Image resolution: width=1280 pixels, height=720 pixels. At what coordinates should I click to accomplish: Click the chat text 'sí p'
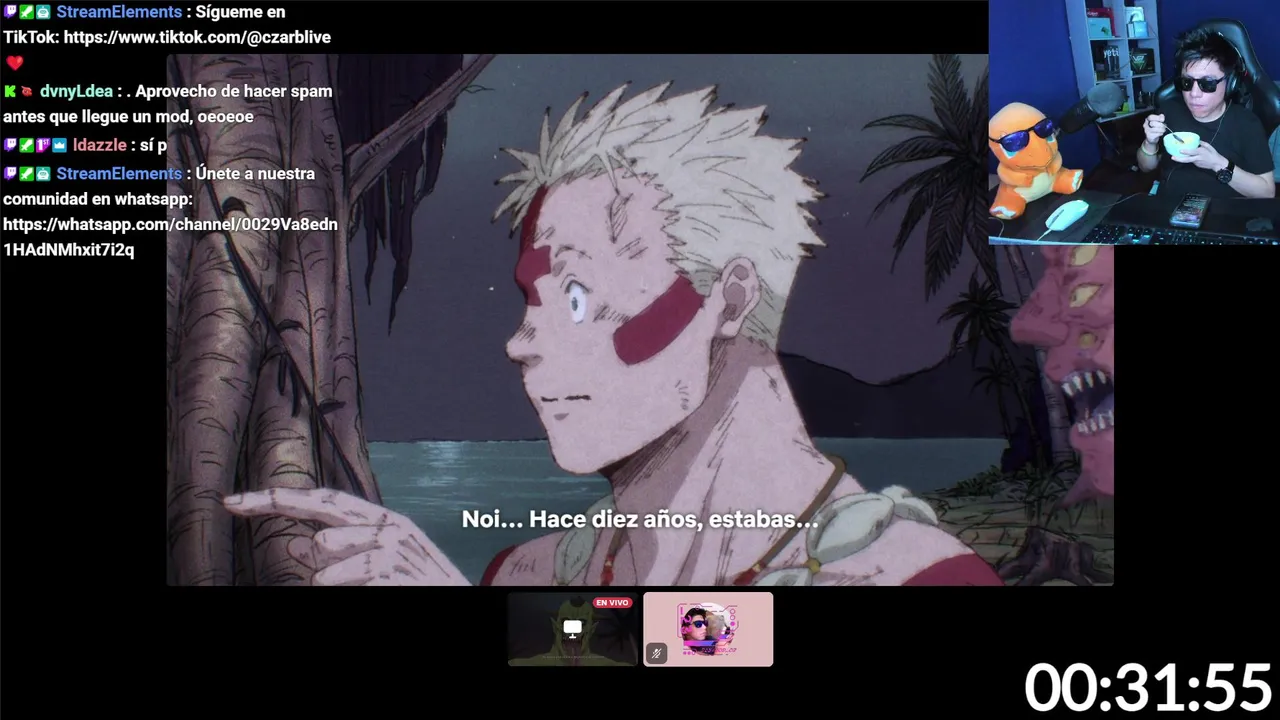(x=154, y=145)
